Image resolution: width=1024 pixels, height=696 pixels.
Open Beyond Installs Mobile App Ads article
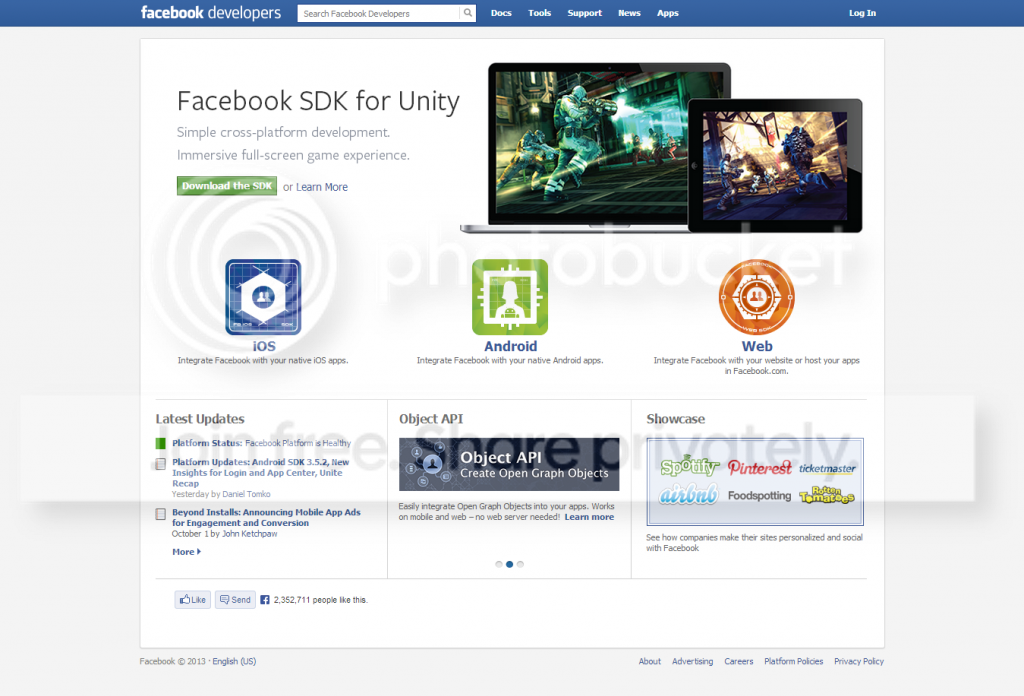pos(266,518)
